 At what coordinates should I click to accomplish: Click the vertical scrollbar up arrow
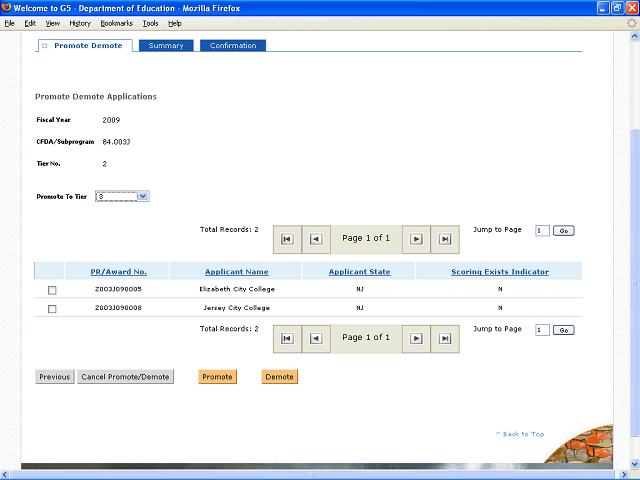pyautogui.click(x=635, y=36)
